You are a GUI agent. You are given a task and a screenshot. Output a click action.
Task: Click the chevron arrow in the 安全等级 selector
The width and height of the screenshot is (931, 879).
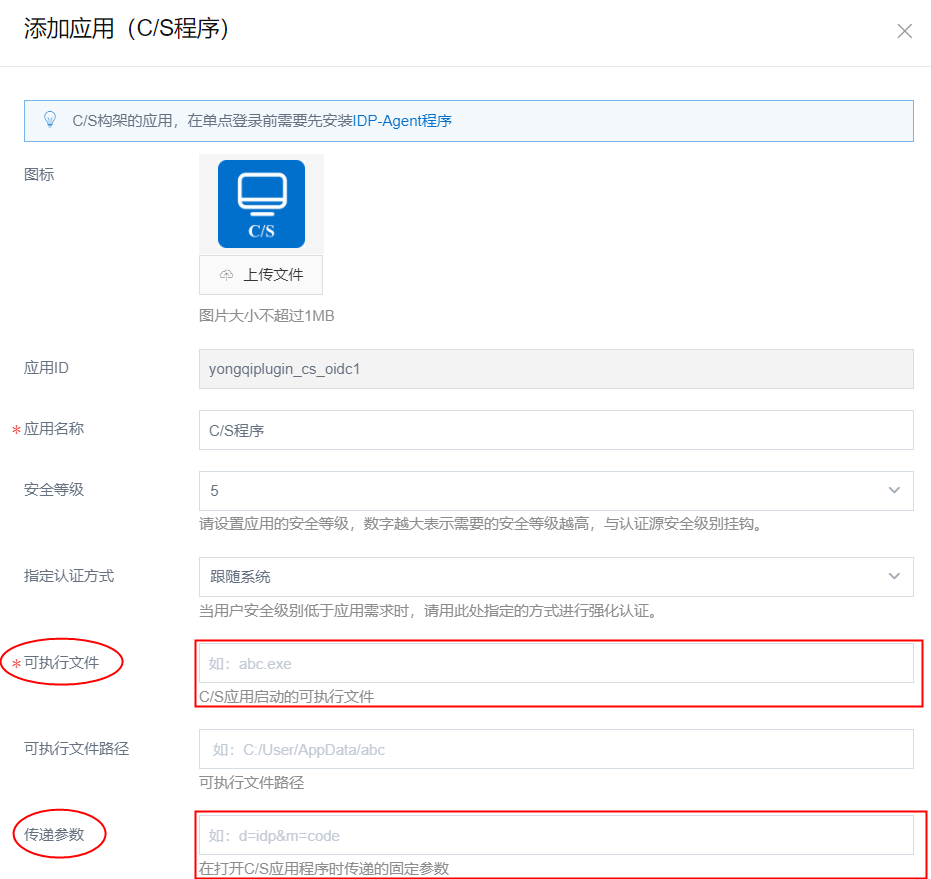(894, 491)
